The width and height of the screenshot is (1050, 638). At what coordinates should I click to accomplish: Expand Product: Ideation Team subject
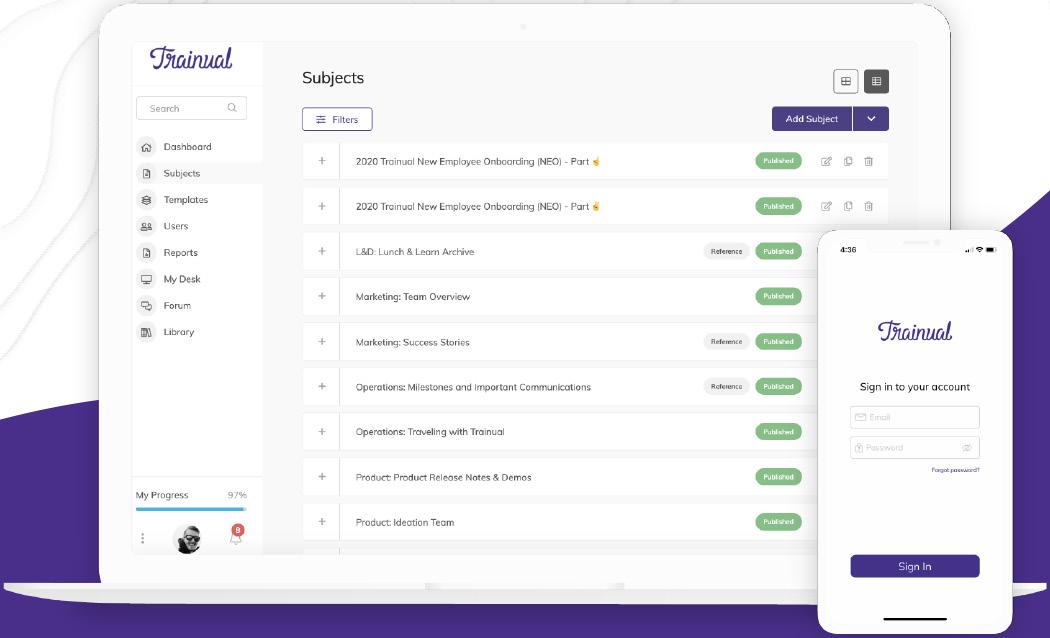pyautogui.click(x=322, y=522)
